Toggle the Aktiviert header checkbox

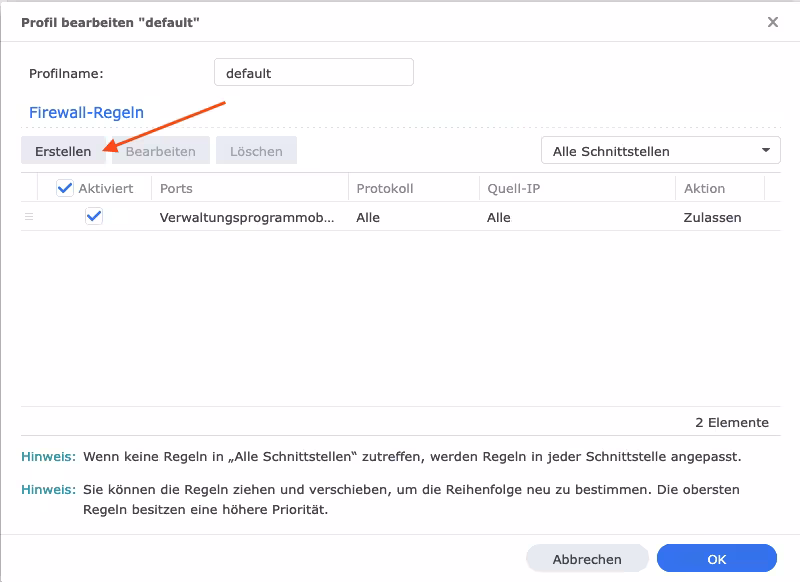[x=65, y=188]
